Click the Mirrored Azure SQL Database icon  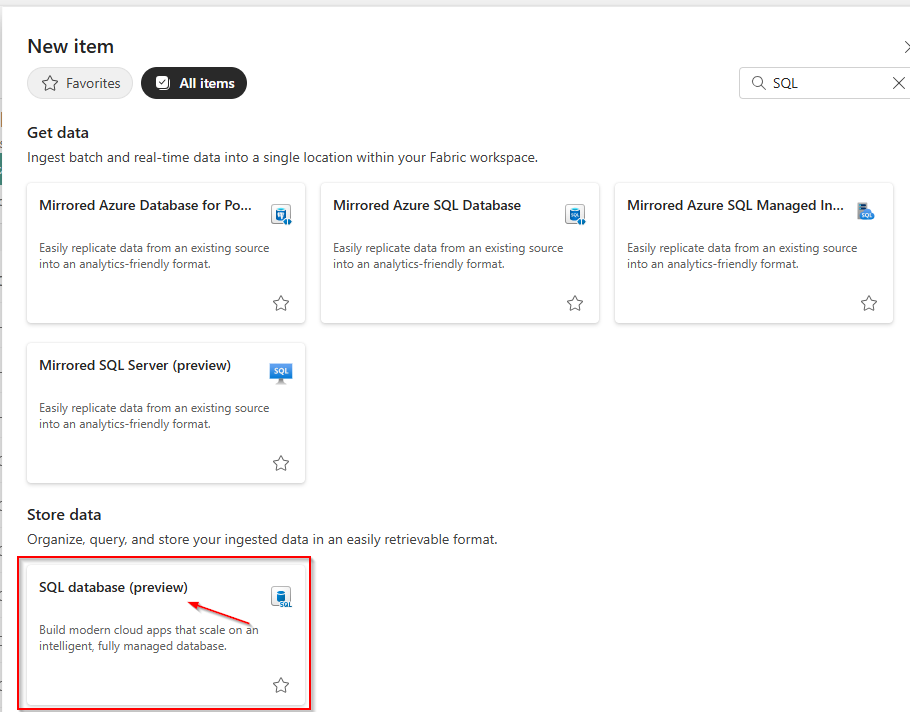pyautogui.click(x=575, y=214)
